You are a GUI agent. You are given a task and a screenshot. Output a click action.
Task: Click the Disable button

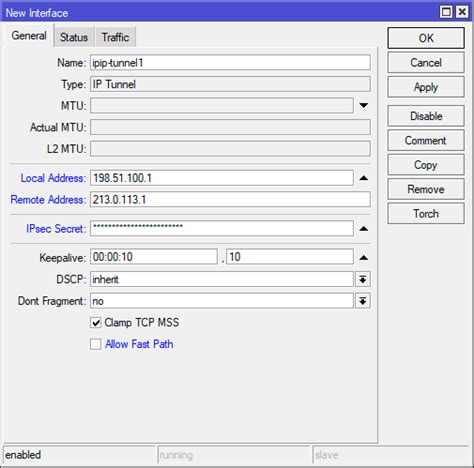click(426, 116)
